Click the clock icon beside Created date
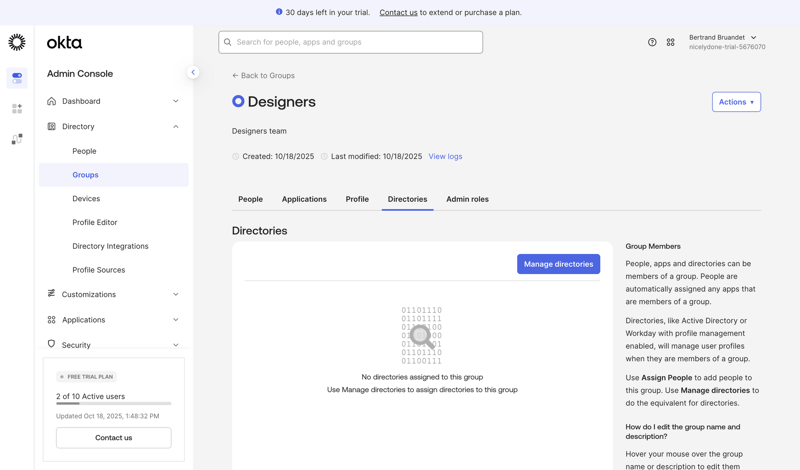This screenshot has height=470, width=800. pyautogui.click(x=236, y=157)
